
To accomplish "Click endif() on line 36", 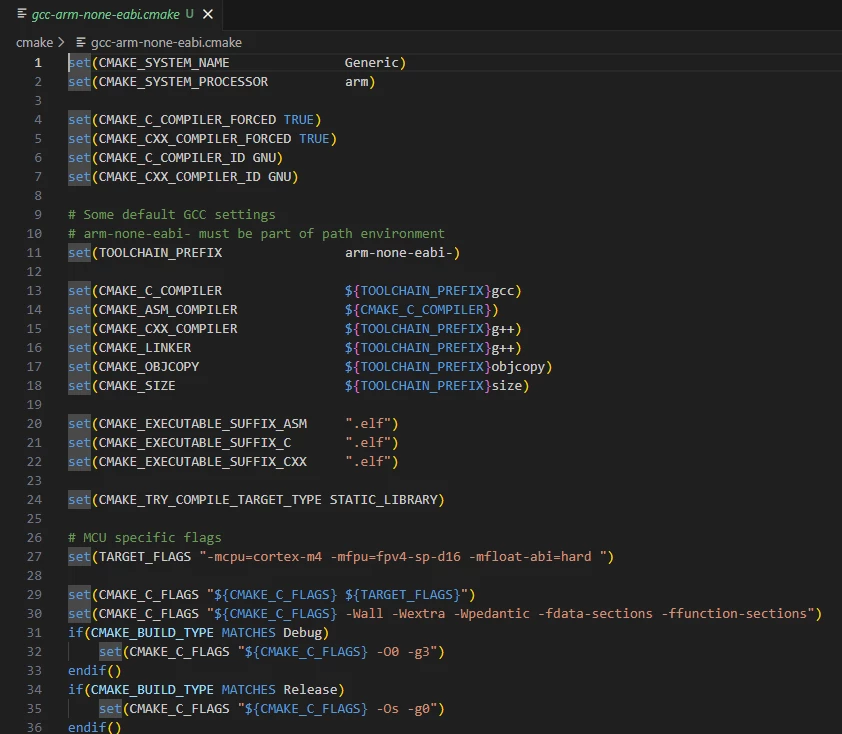I will 95,728.
